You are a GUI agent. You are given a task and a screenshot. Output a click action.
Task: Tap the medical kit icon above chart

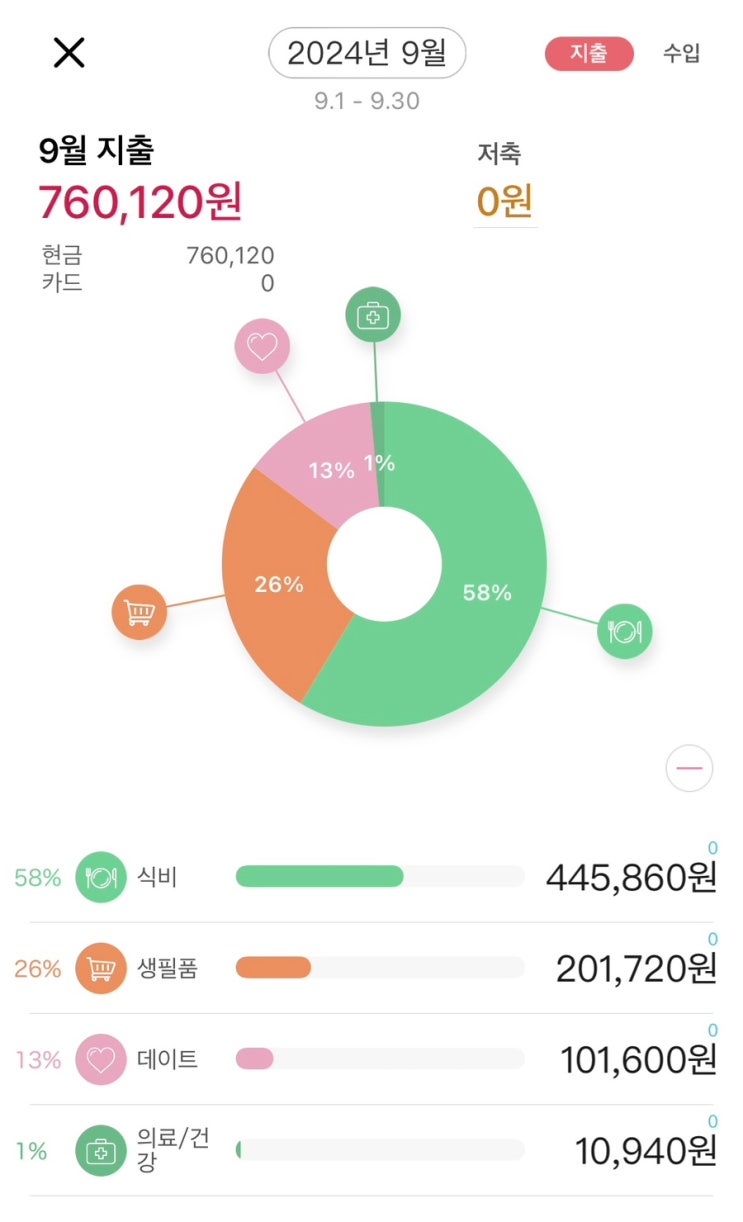(x=373, y=316)
